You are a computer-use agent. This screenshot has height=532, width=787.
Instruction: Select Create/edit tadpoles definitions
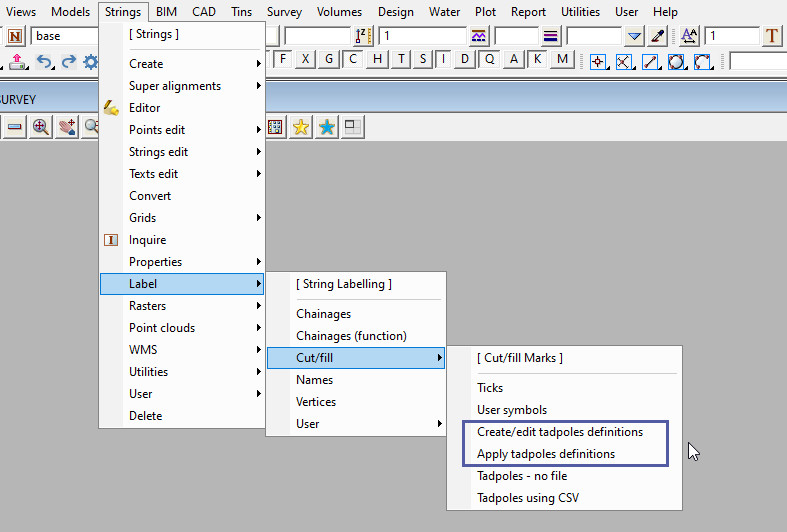point(559,432)
